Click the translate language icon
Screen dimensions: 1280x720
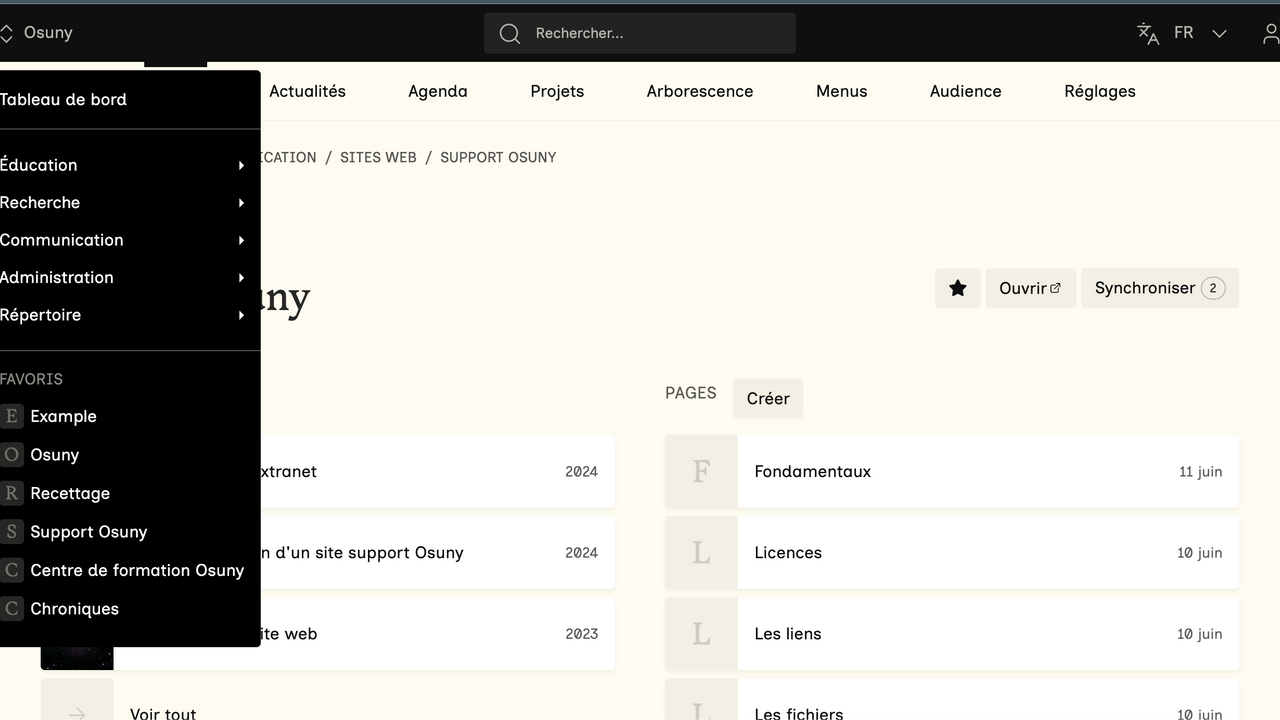tap(1148, 33)
